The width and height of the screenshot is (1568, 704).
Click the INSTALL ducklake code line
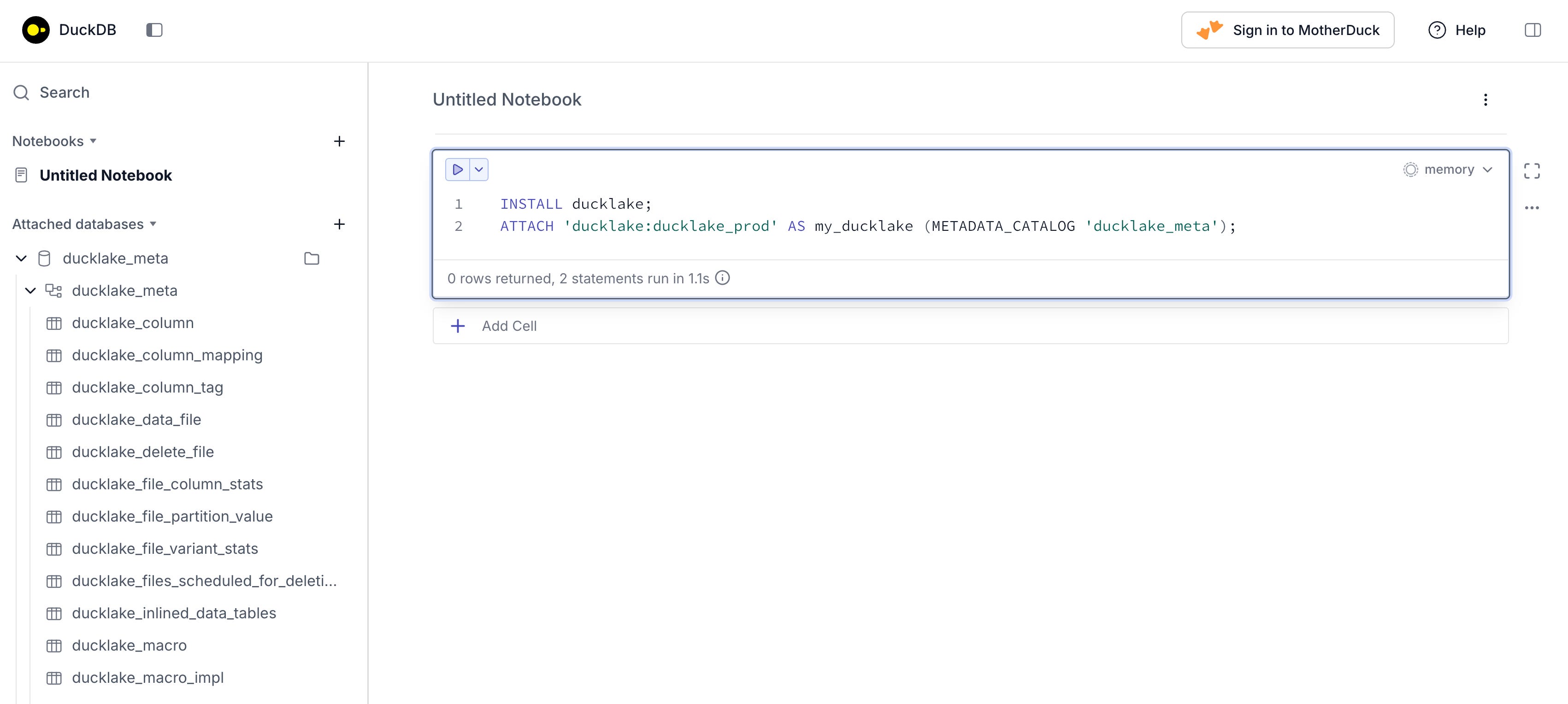(576, 204)
